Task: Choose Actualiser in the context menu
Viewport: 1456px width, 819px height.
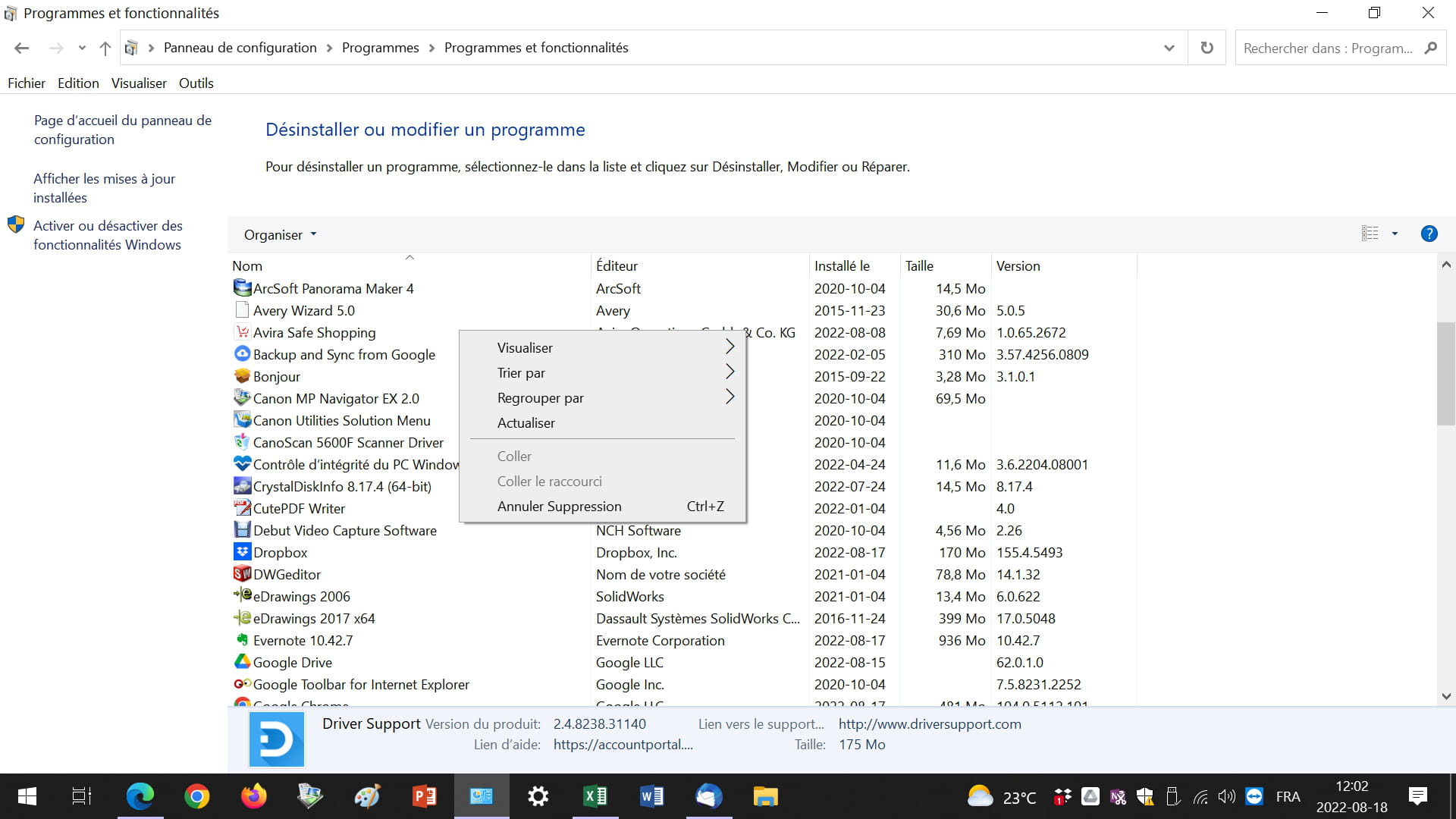Action: [526, 423]
